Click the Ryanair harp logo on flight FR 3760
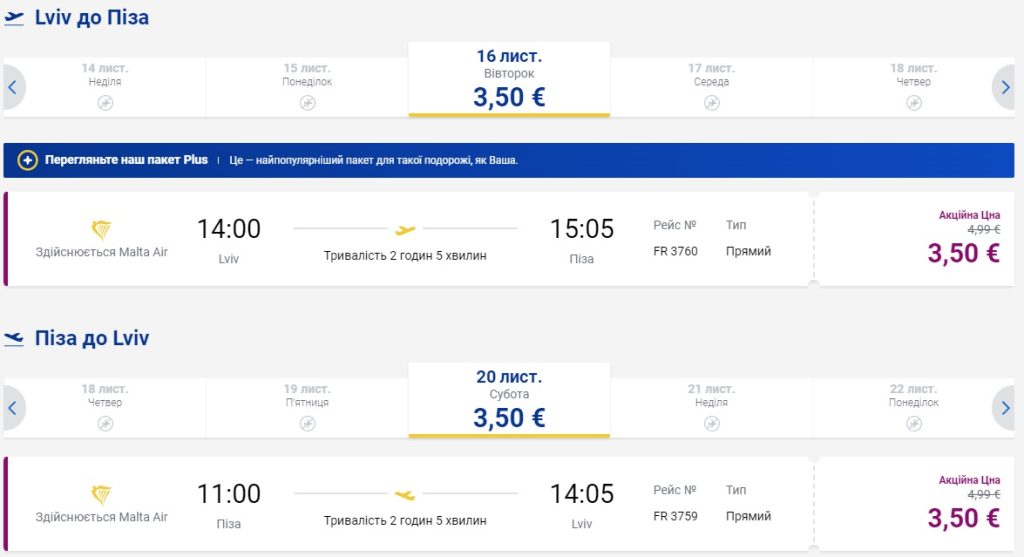Image resolution: width=1024 pixels, height=557 pixels. point(101,229)
